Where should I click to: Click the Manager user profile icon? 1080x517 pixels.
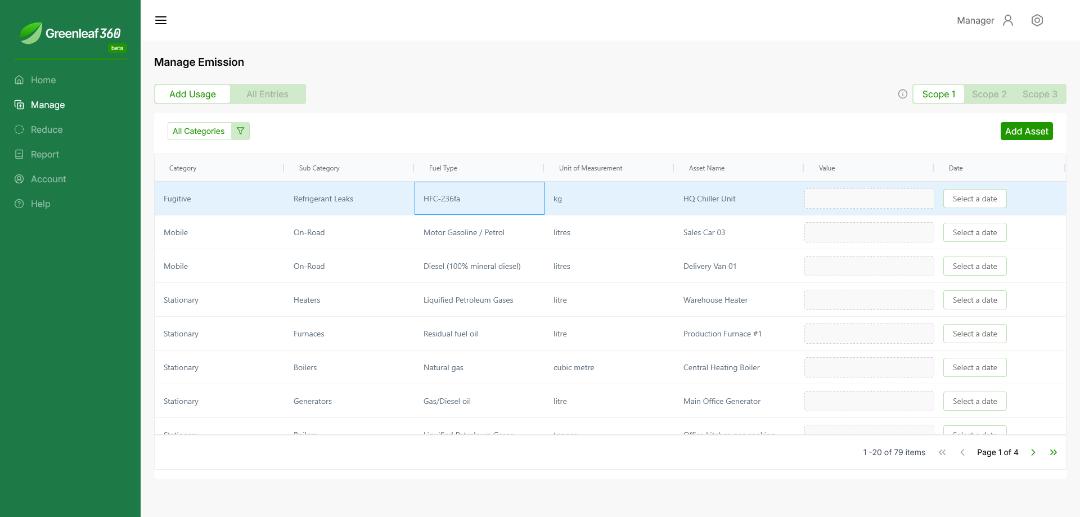[x=1008, y=20]
